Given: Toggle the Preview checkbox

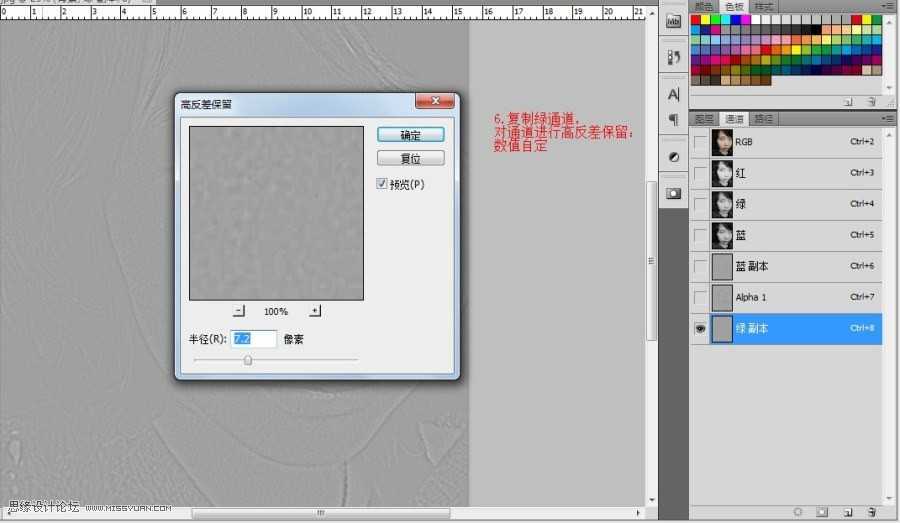Looking at the screenshot, I should point(382,184).
